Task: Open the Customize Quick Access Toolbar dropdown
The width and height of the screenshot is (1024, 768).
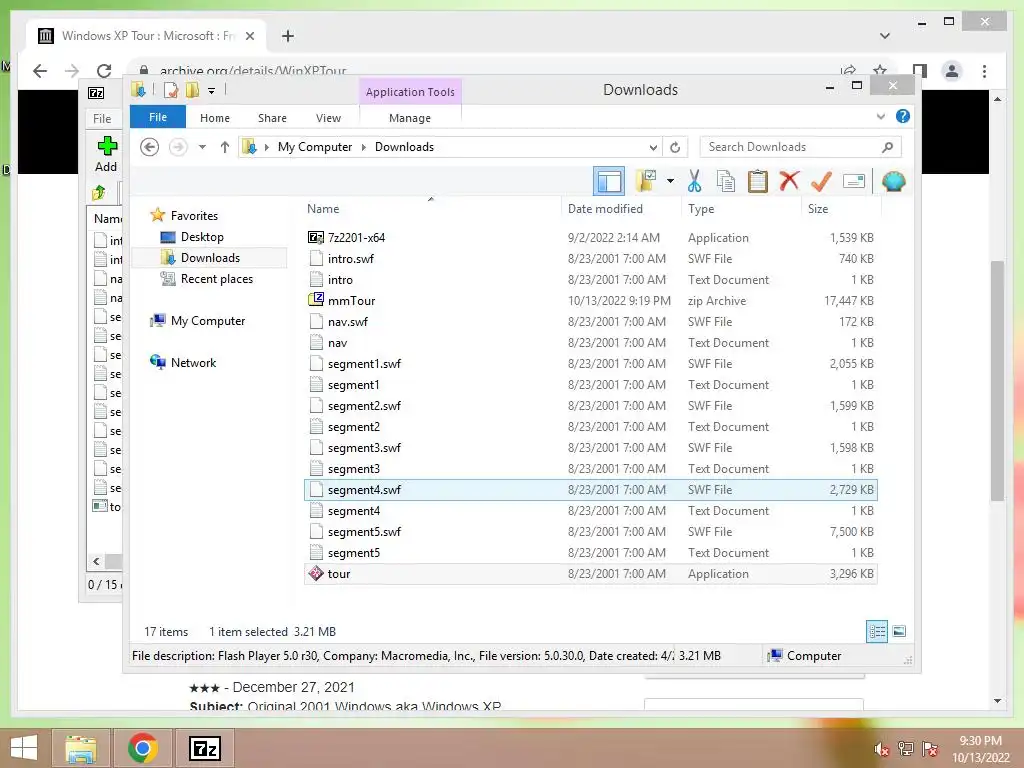Action: [212, 91]
